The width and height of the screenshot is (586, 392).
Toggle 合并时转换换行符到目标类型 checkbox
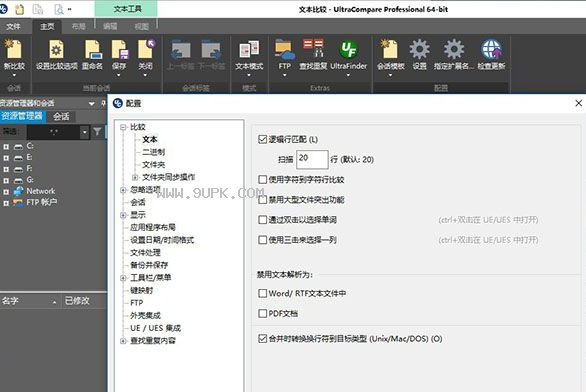[x=263, y=339]
